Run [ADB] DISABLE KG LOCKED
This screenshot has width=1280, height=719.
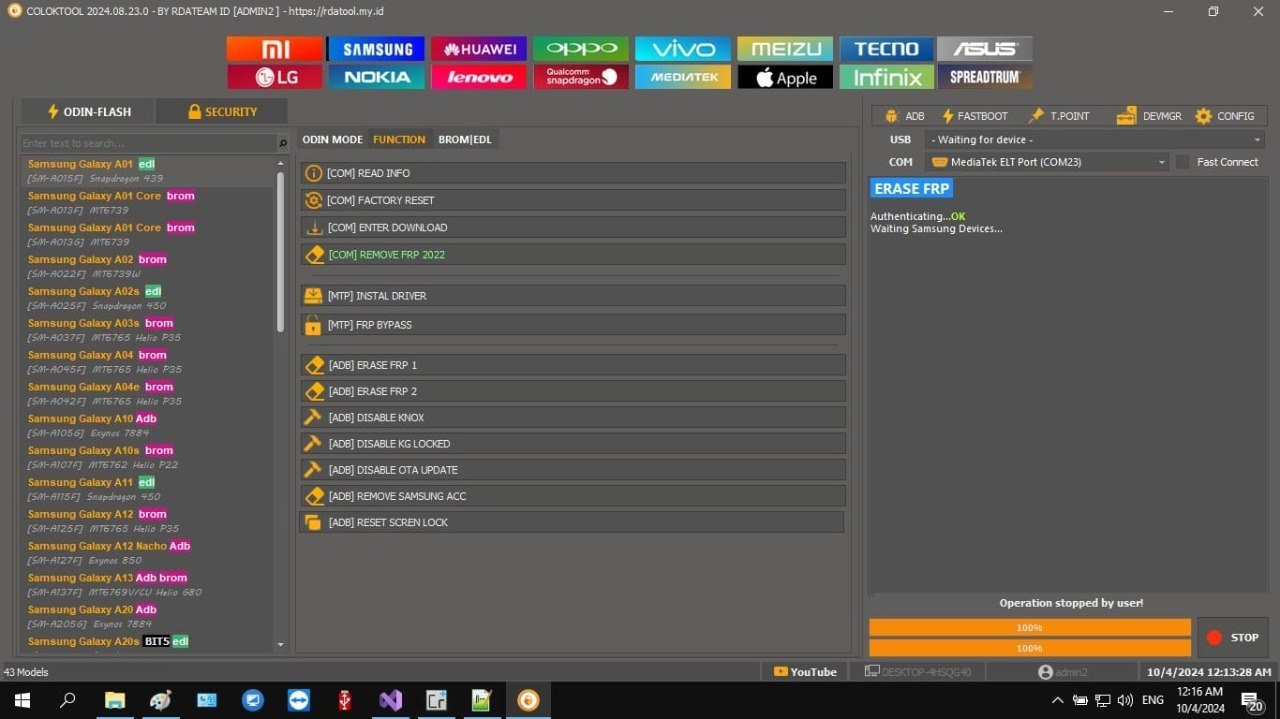[x=573, y=443]
